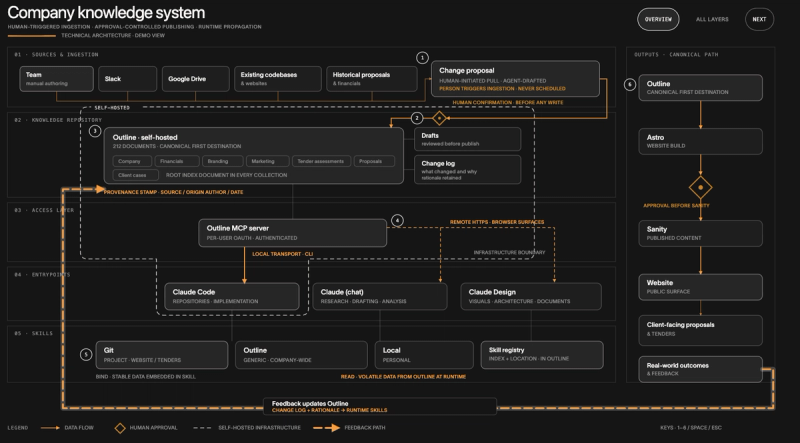The width and height of the screenshot is (800, 443).
Task: Click the 'OUTPUTS · CANONICAL PATH' heading
Action: [676, 55]
